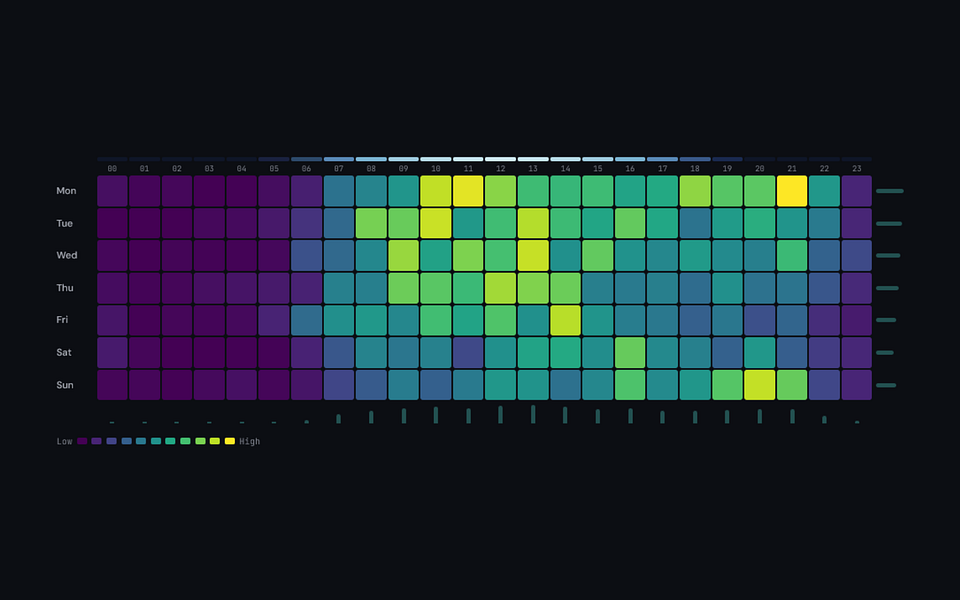Viewport: 960px width, 600px height.
Task: Click the Monday 18:00 heatmap cell
Action: 695,191
